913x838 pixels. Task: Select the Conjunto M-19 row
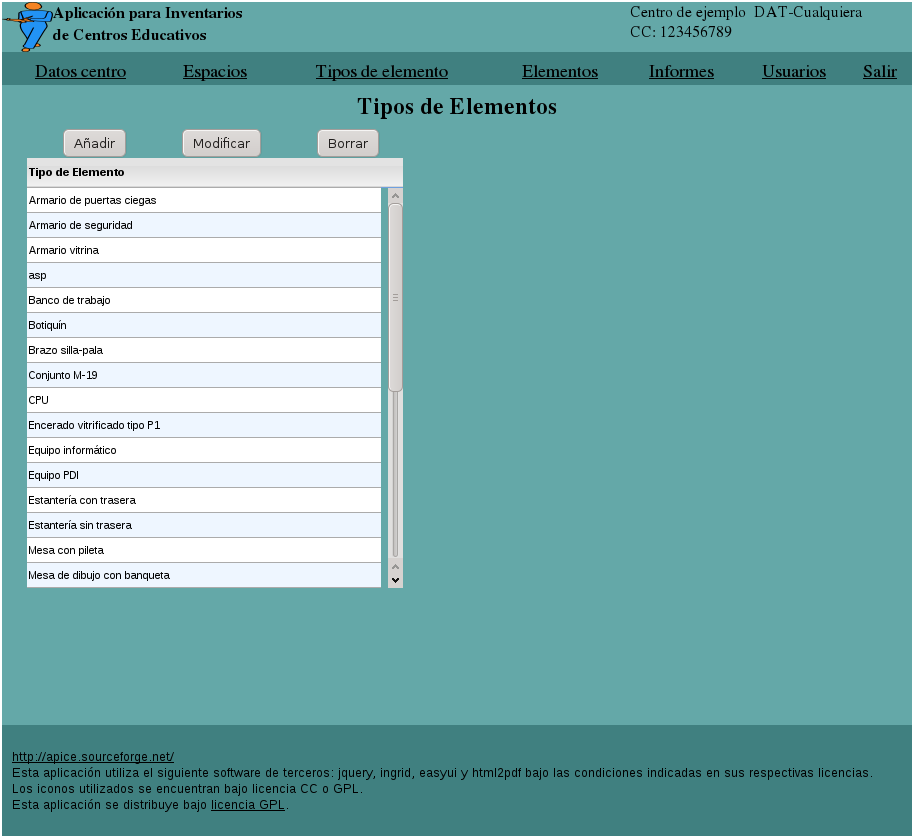tap(204, 376)
